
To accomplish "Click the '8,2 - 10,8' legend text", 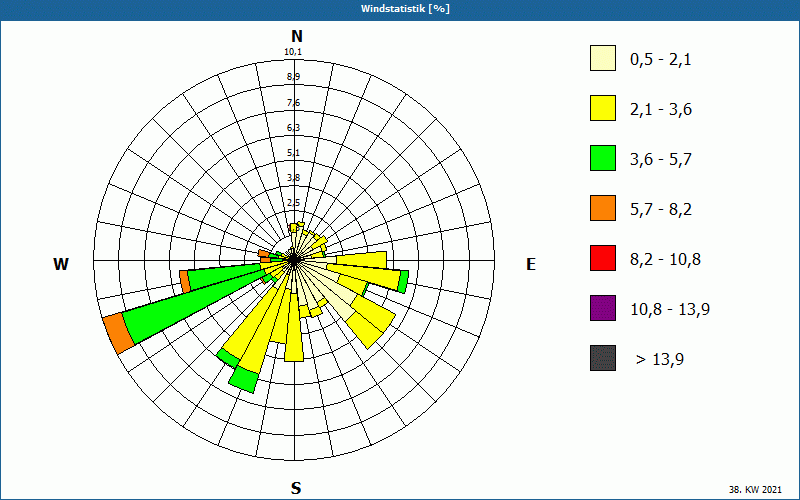I will point(665,260).
